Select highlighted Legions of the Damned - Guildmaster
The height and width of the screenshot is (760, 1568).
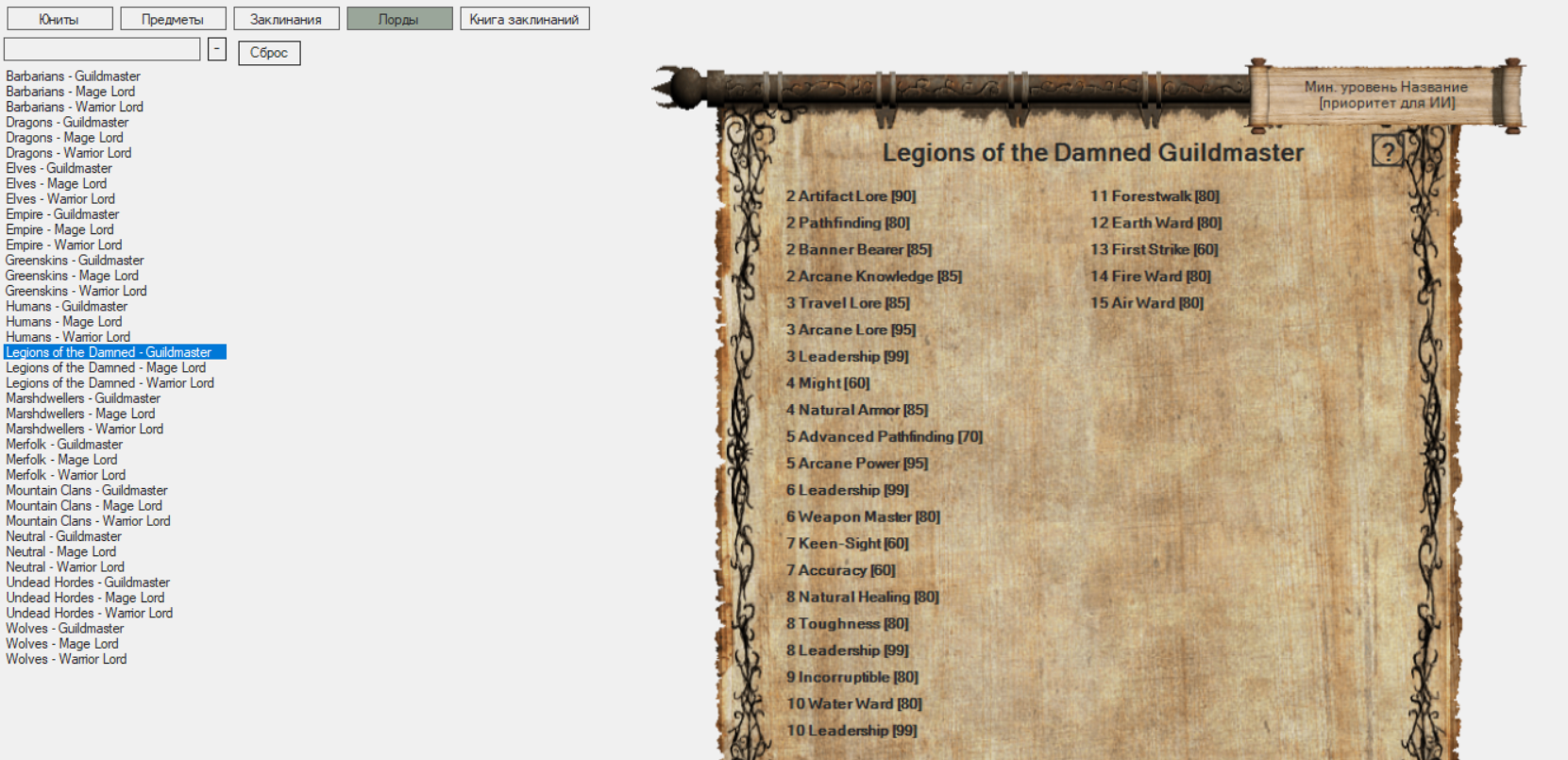click(114, 352)
